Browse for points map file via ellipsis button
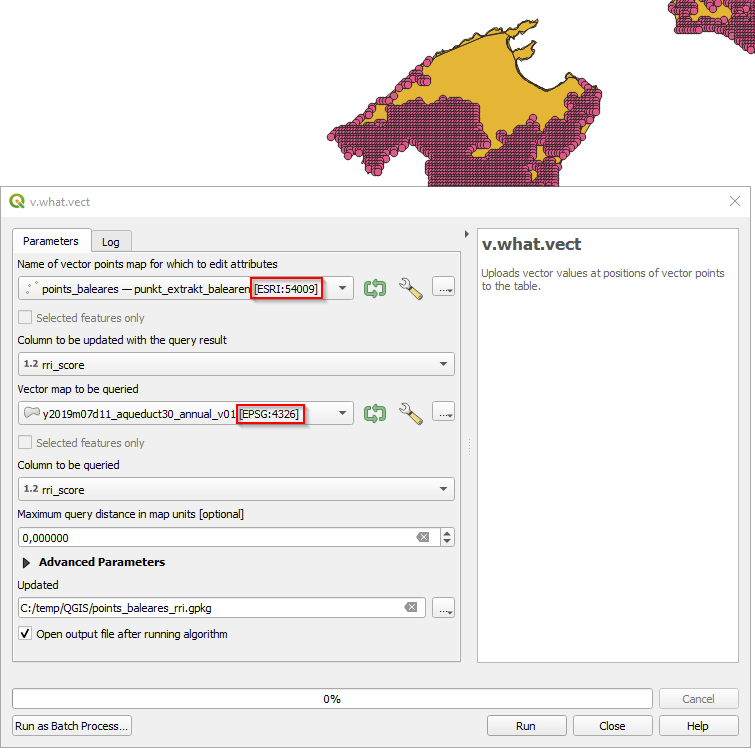 (x=443, y=287)
